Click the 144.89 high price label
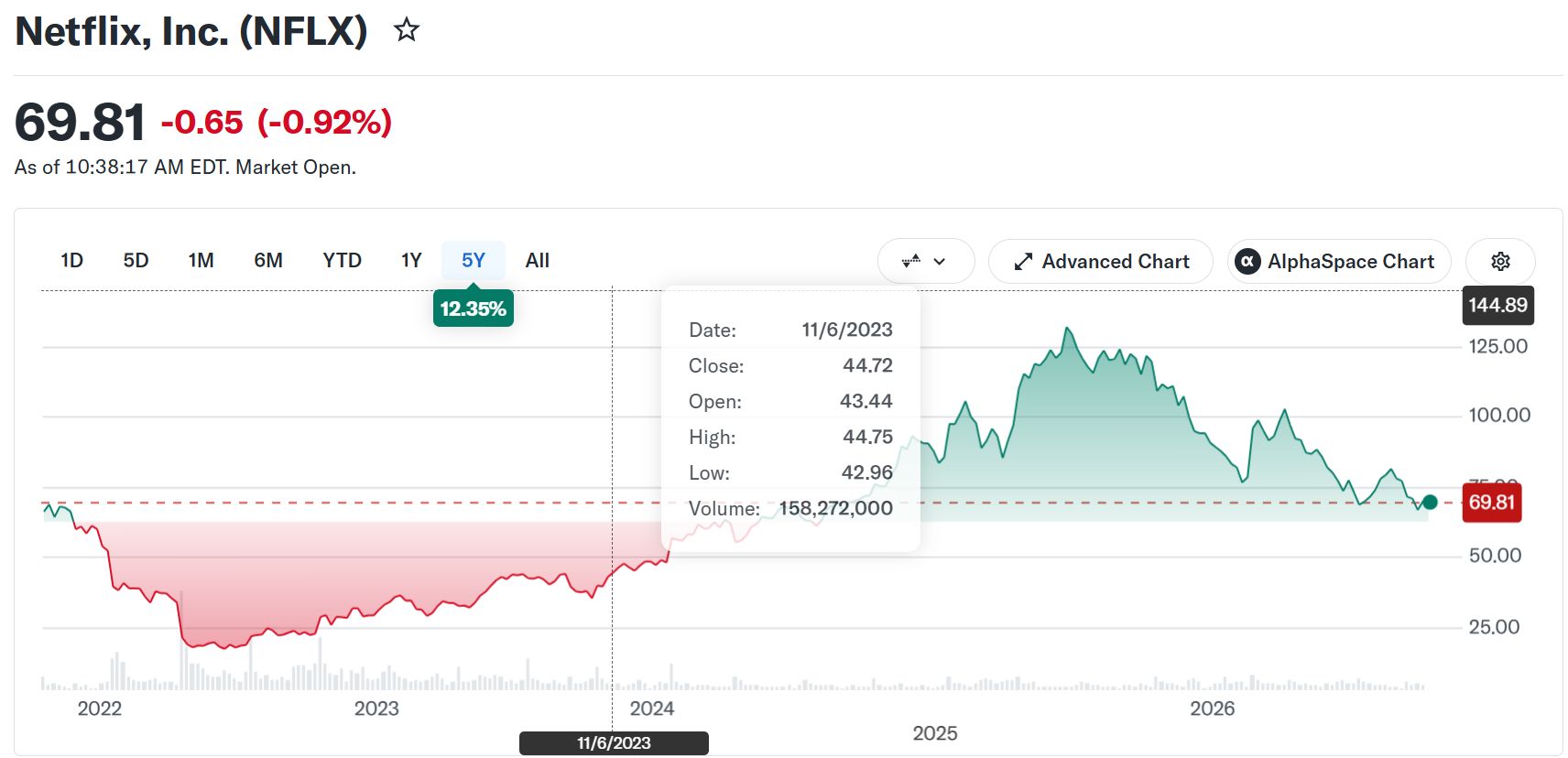Image resolution: width=1568 pixels, height=758 pixels. pyautogui.click(x=1497, y=305)
